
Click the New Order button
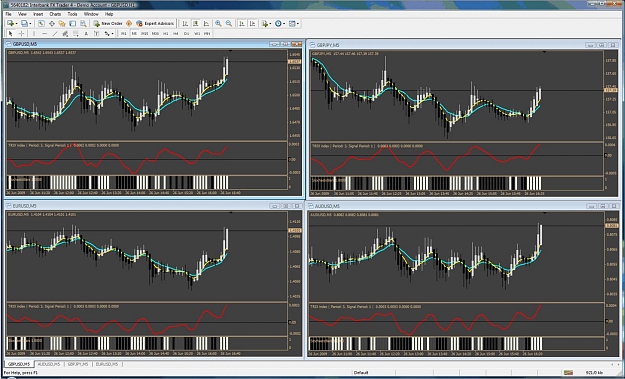(108, 24)
